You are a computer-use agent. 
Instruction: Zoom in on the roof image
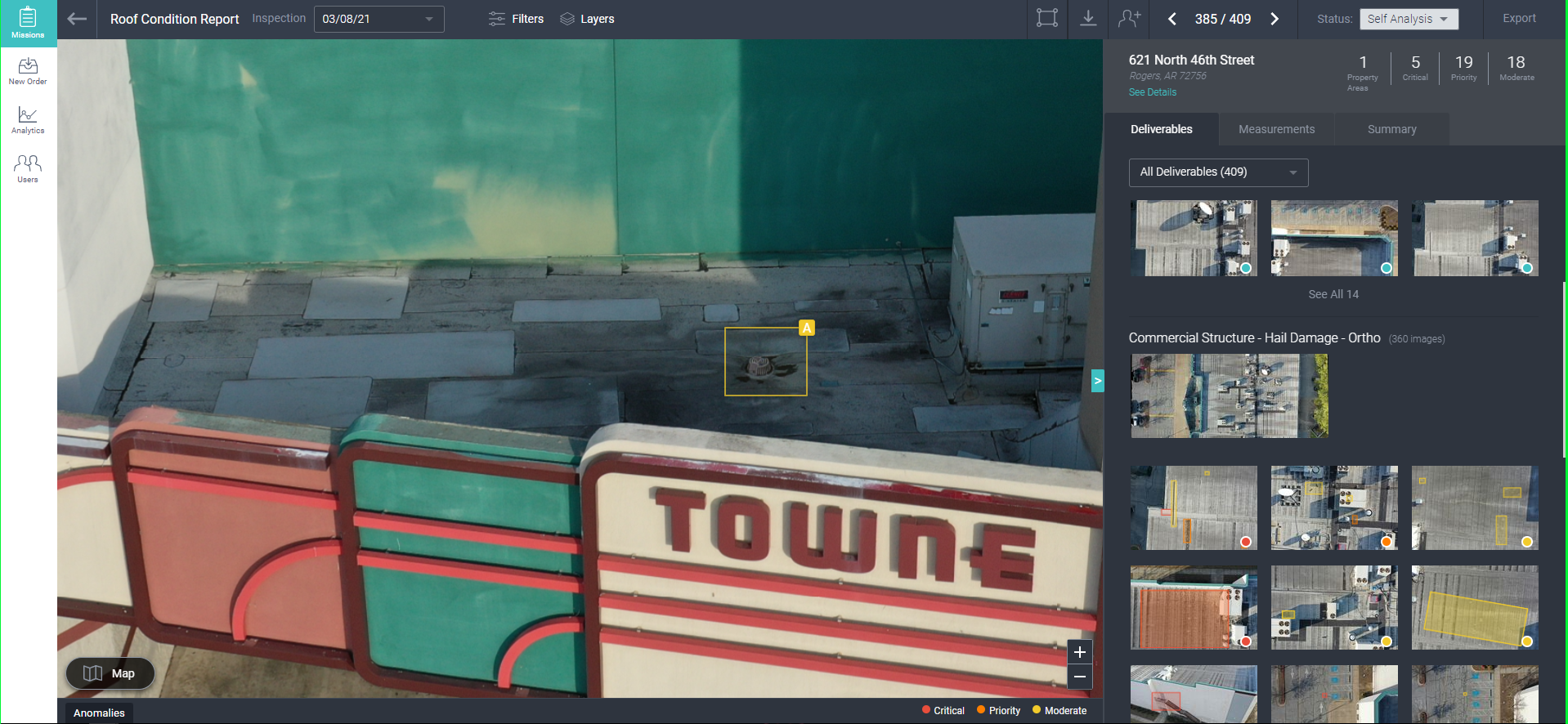point(1080,652)
